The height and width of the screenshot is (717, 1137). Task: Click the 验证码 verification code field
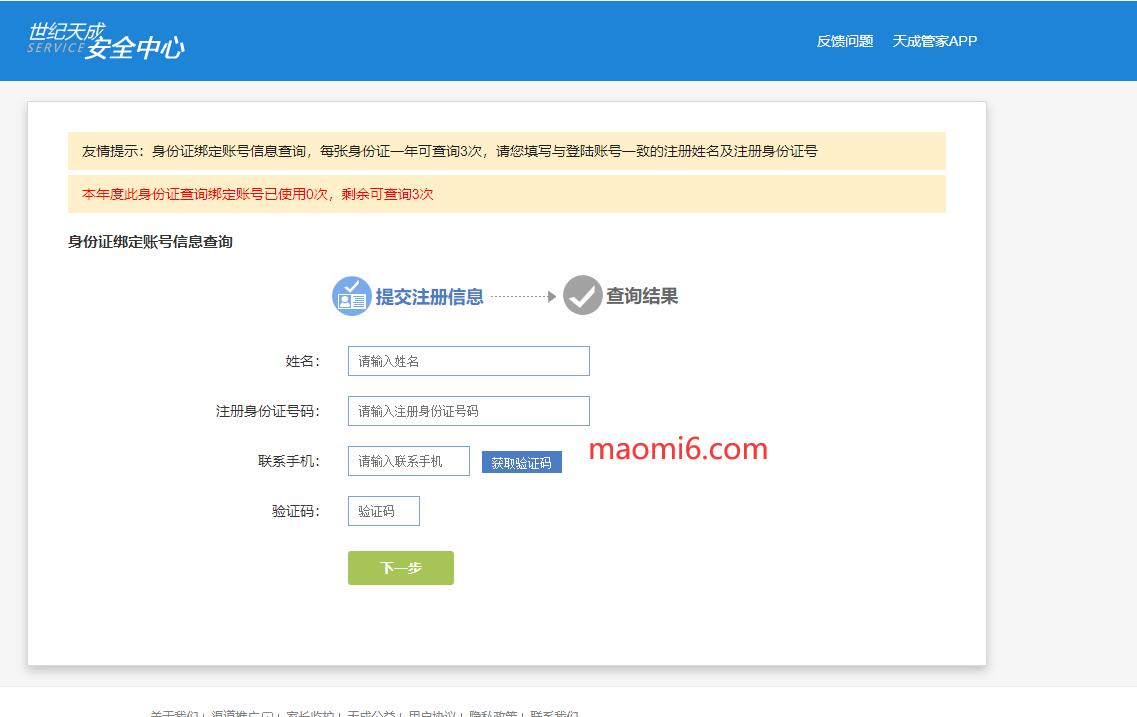[383, 511]
